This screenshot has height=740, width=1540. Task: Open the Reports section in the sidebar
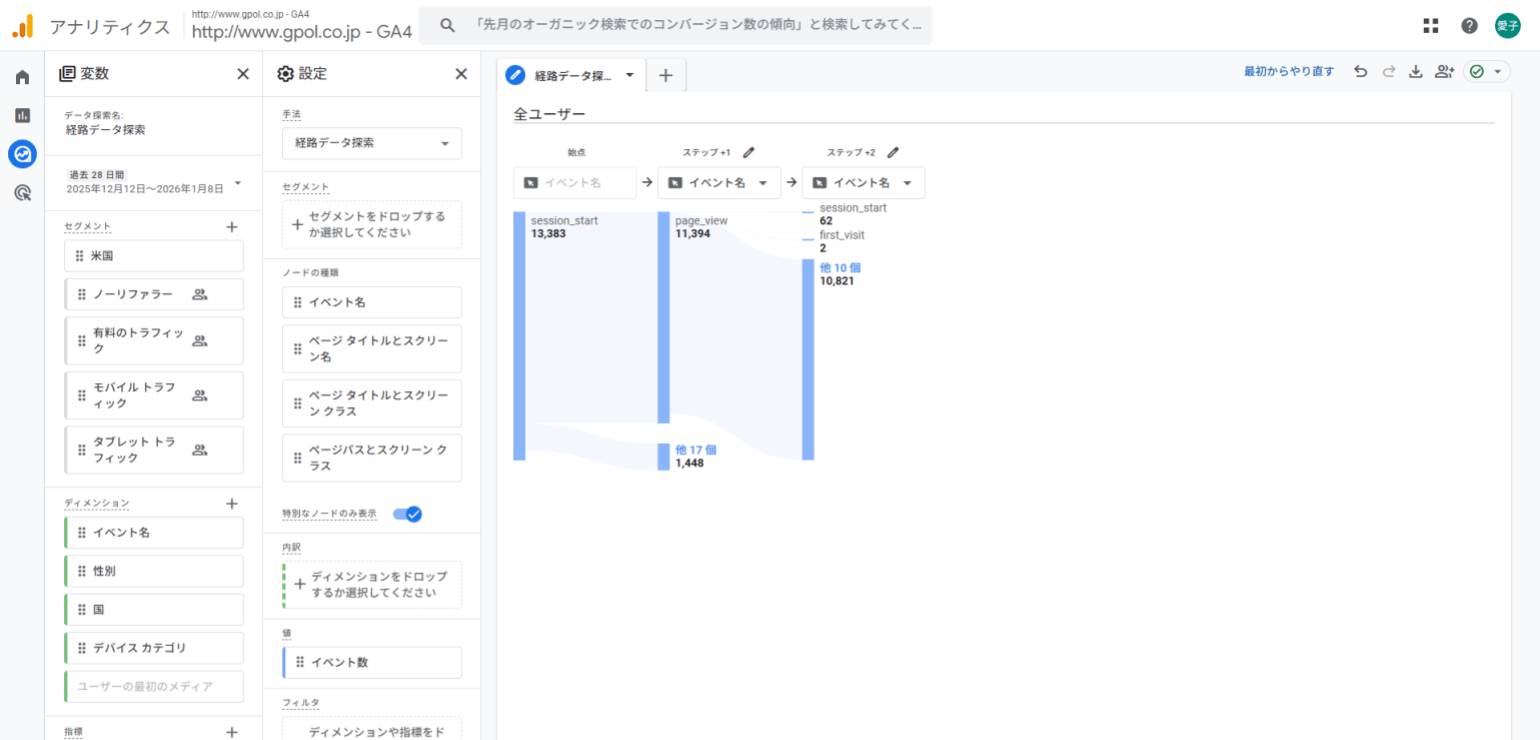(x=22, y=115)
